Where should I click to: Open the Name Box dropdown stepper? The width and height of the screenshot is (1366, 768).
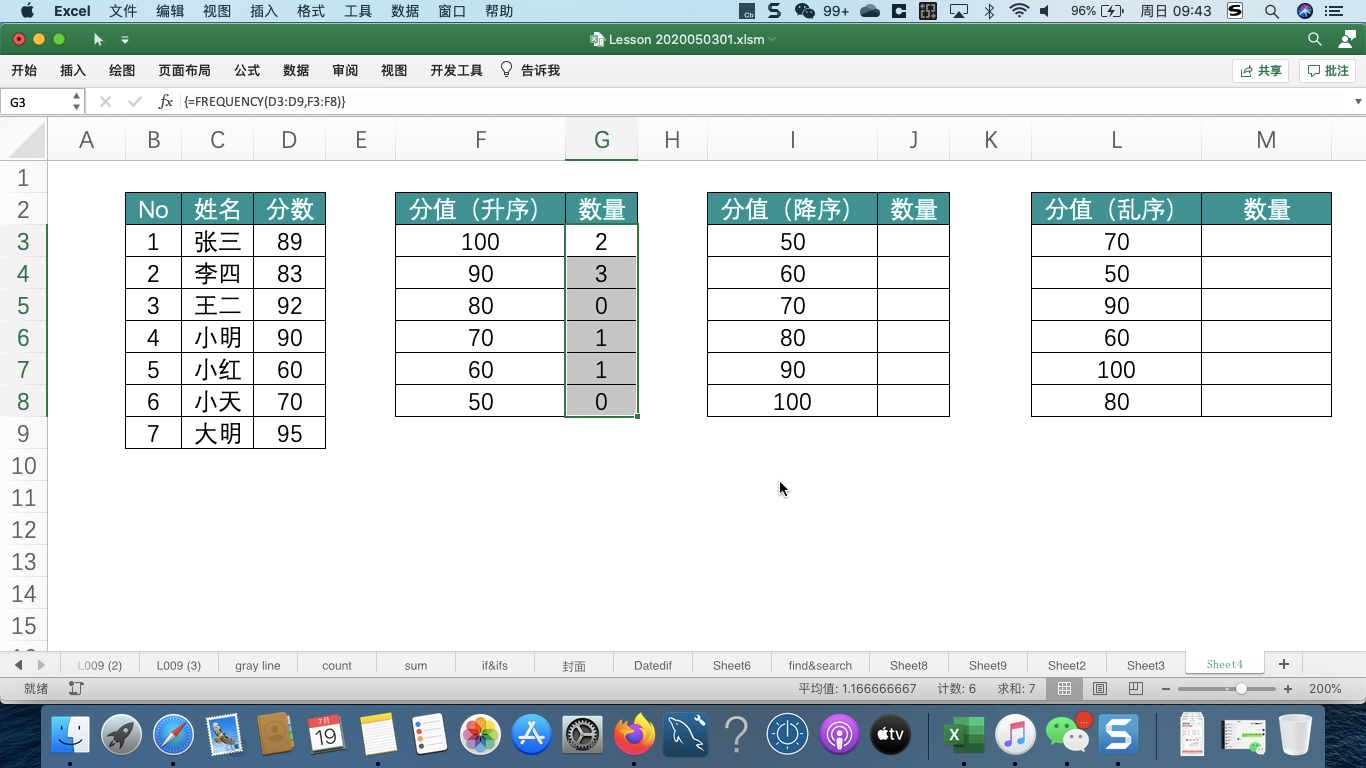(76, 102)
